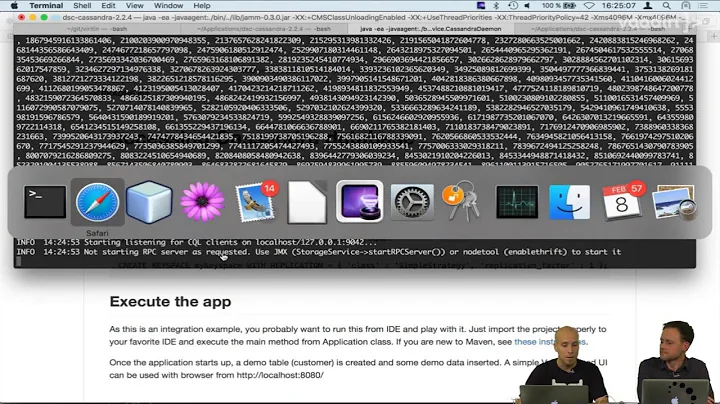
Task: Open the View menu
Action: [x=135, y=6]
